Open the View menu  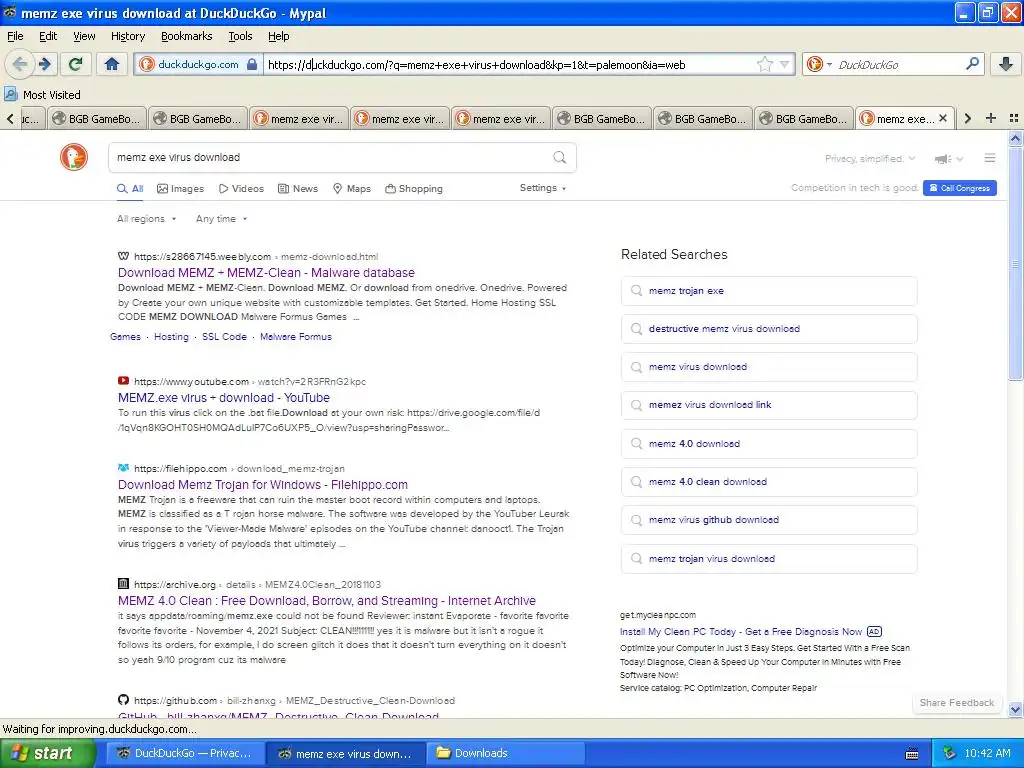[x=84, y=36]
